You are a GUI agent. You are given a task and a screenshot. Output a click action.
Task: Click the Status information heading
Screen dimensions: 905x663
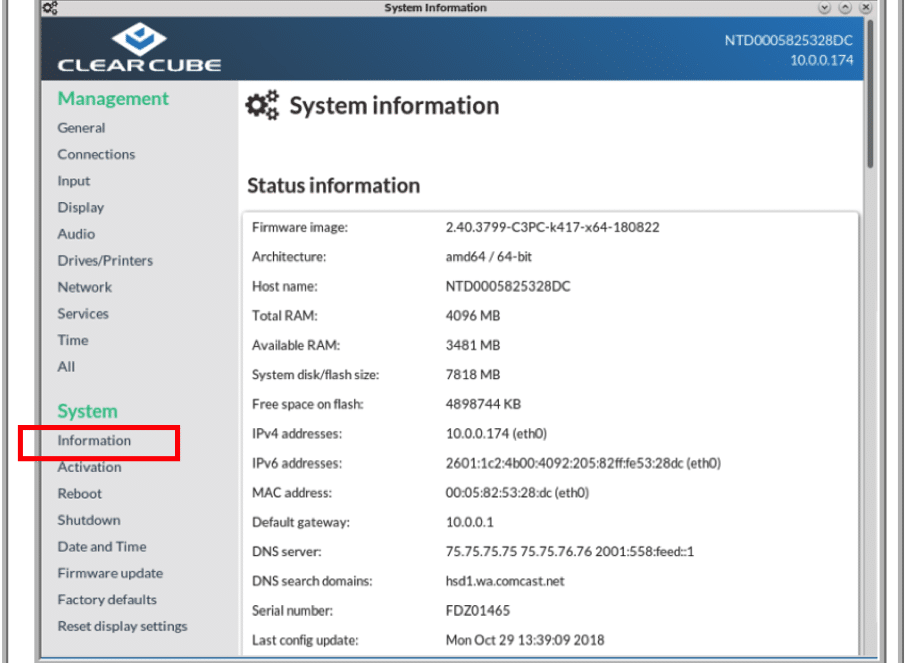[x=334, y=186]
